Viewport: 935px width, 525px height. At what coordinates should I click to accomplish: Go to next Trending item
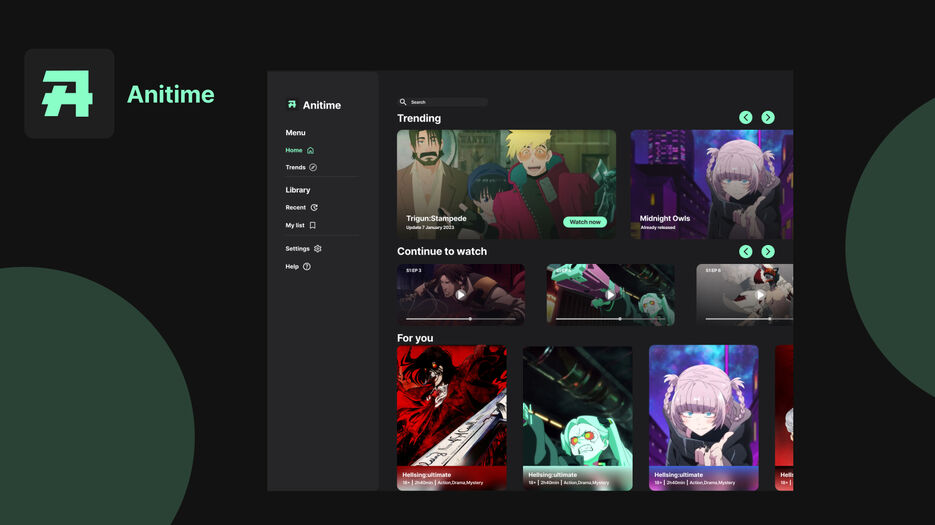[x=768, y=118]
